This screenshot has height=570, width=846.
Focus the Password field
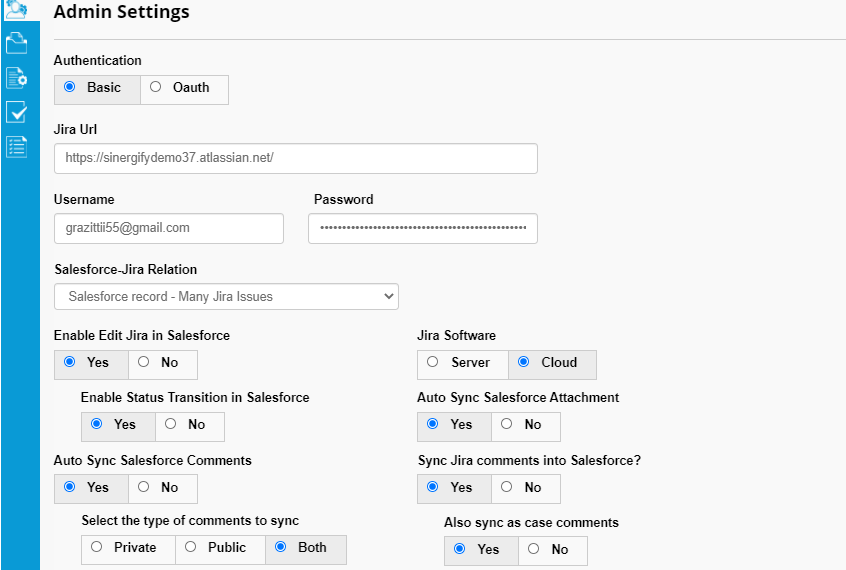423,228
